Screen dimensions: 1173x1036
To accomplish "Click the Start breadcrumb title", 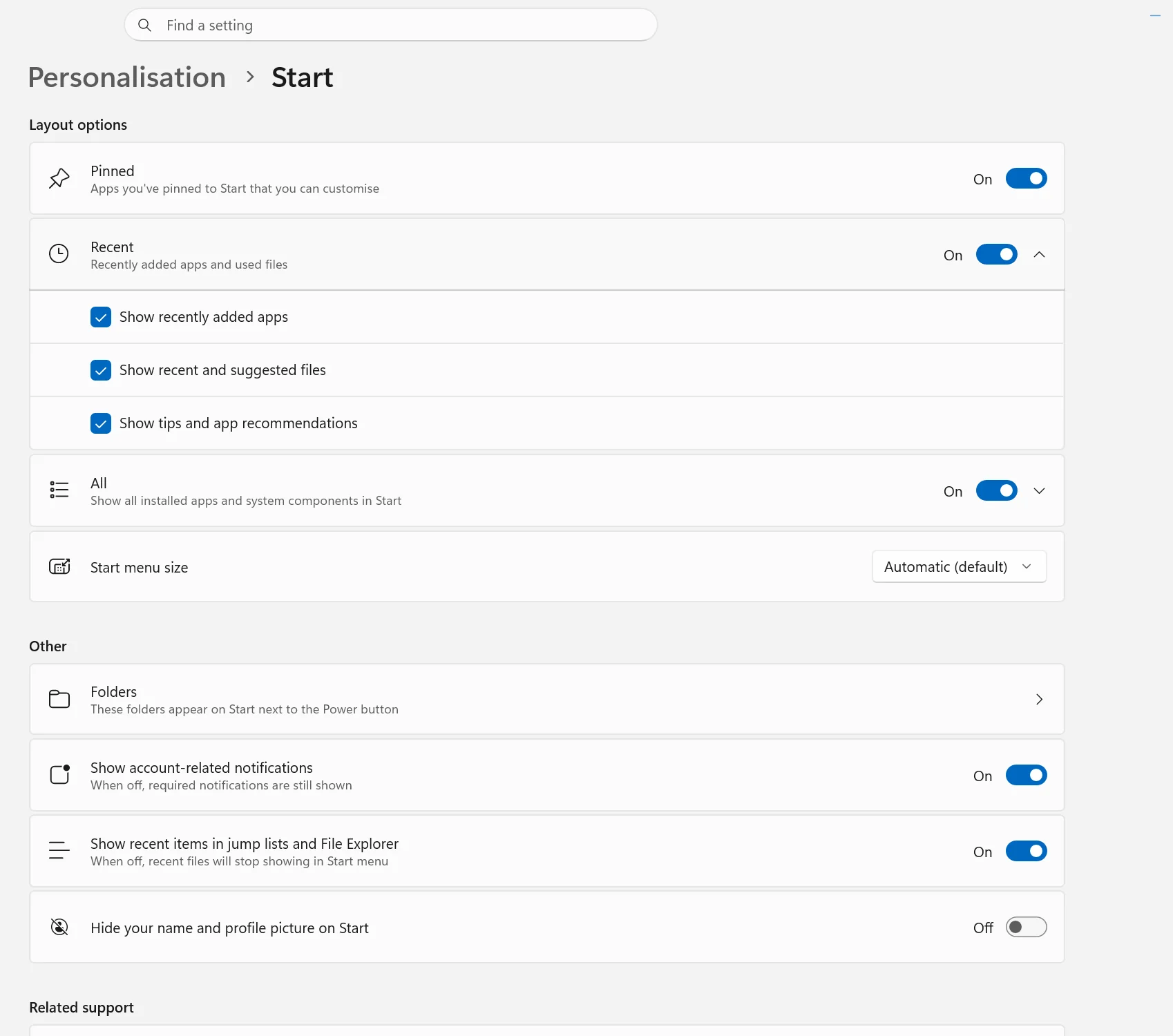I will [302, 77].
